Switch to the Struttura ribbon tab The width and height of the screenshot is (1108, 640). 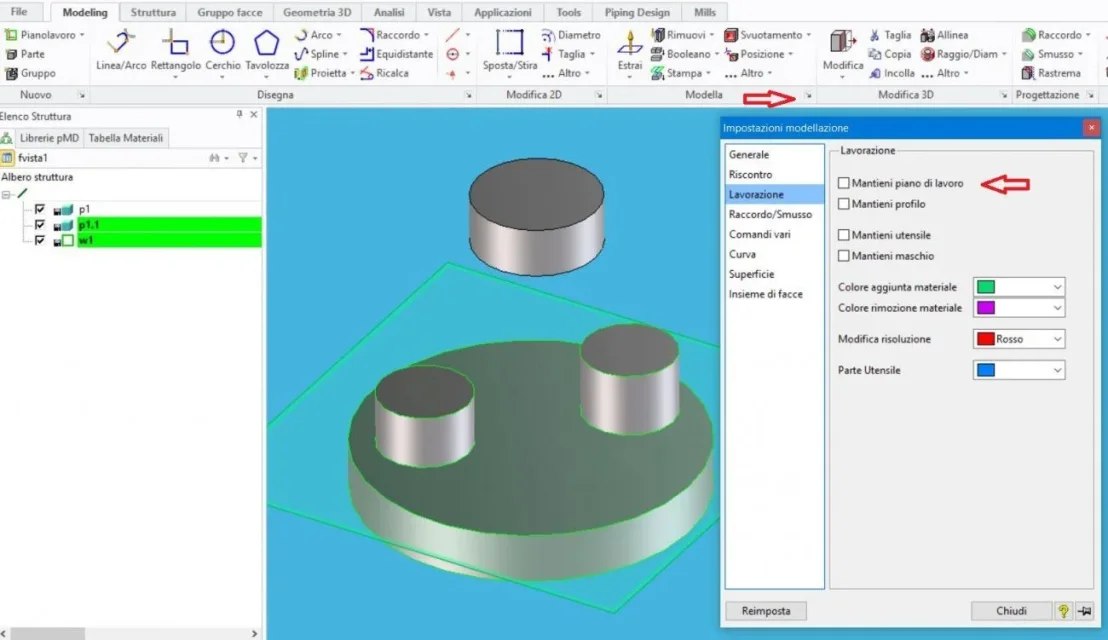point(153,12)
